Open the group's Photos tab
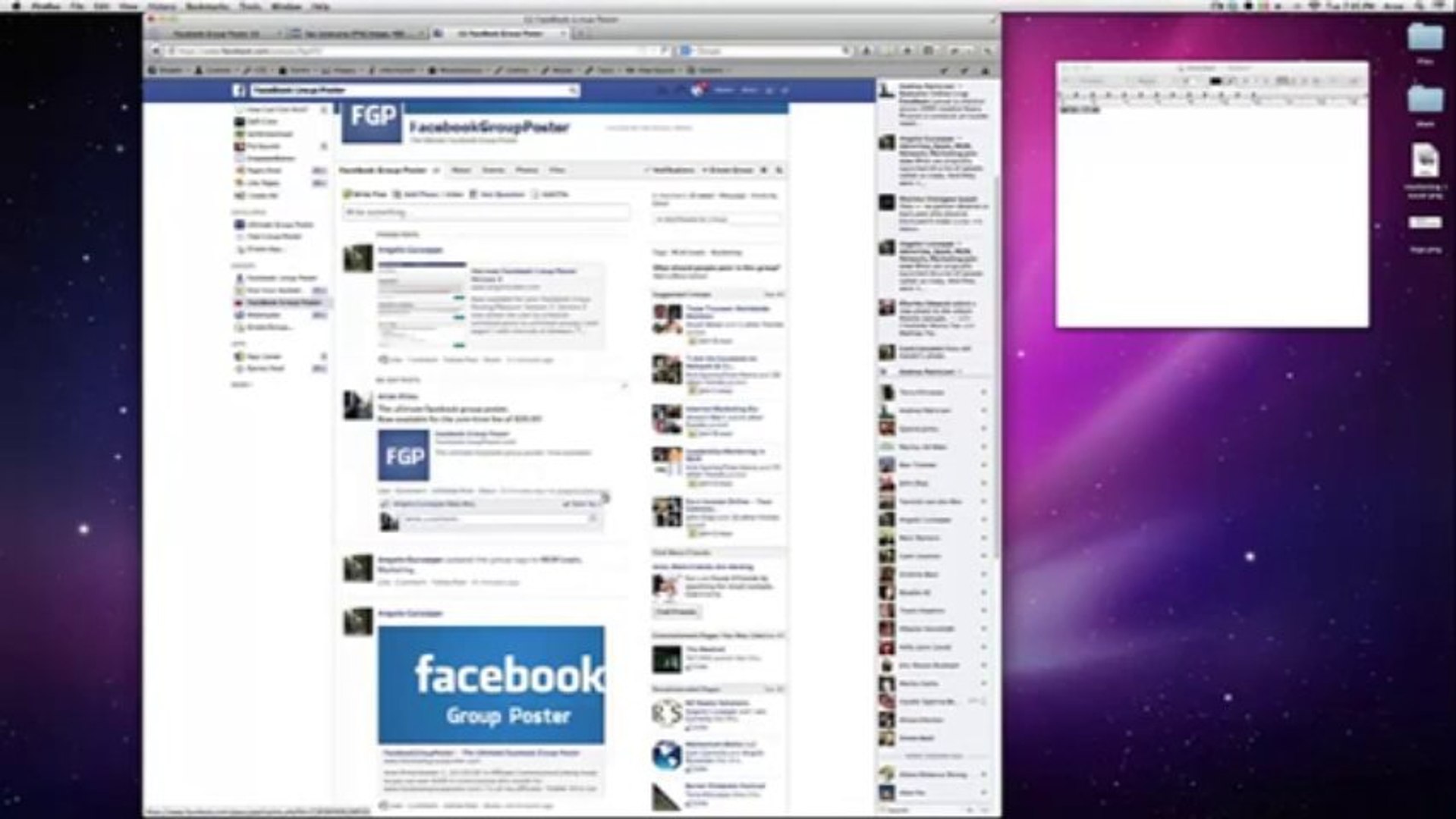 click(527, 170)
